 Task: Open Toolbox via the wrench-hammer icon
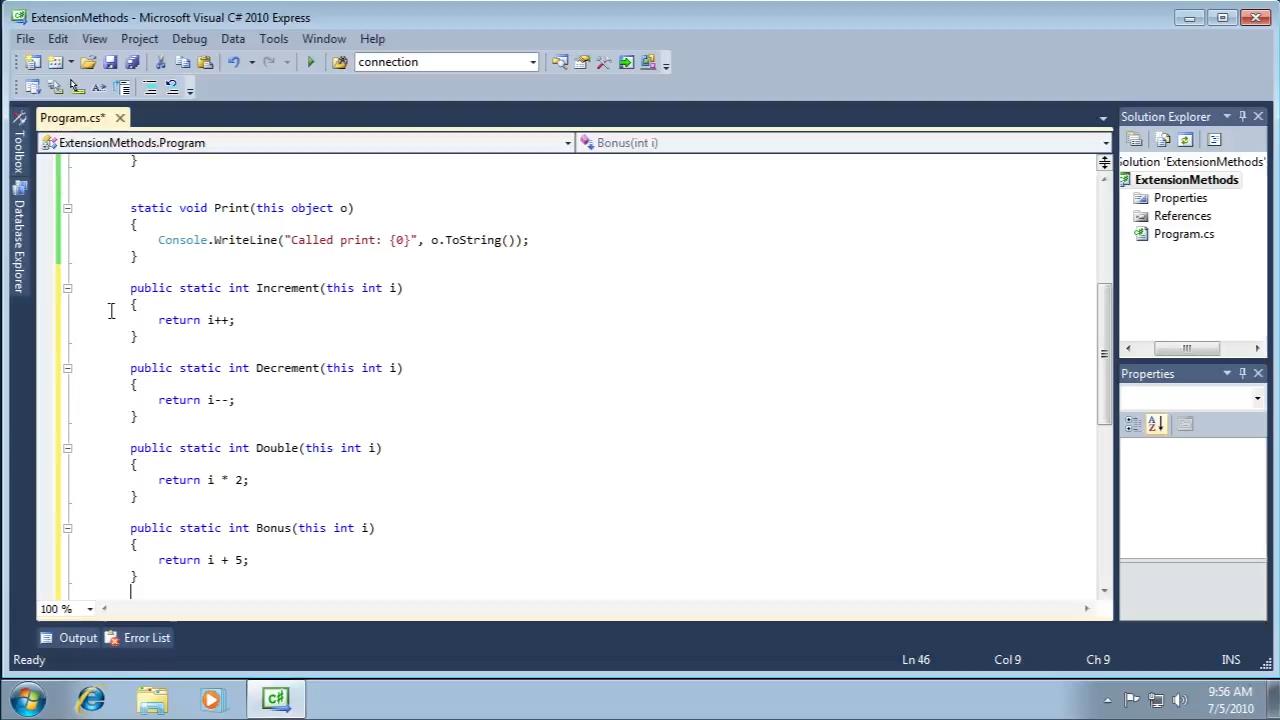[x=604, y=62]
